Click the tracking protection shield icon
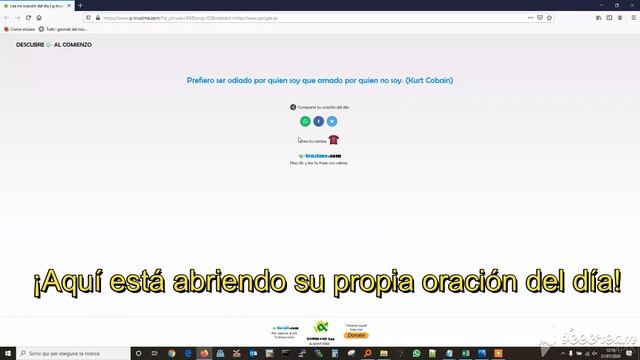 click(89, 18)
